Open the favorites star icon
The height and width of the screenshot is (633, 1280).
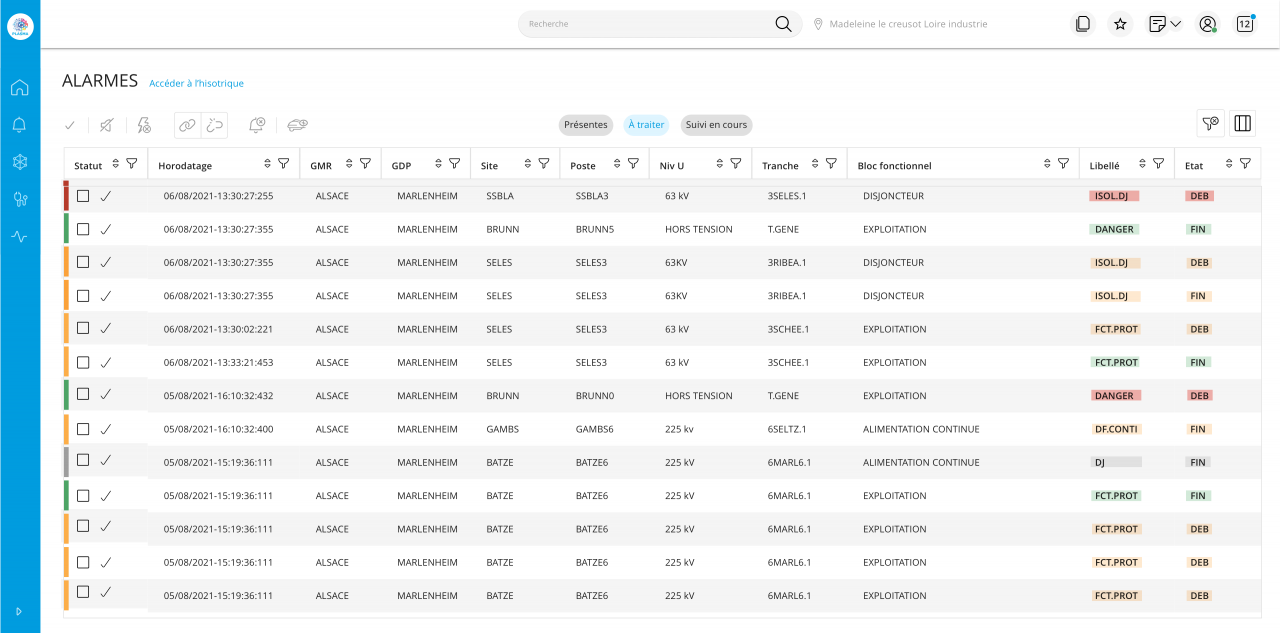click(1120, 24)
